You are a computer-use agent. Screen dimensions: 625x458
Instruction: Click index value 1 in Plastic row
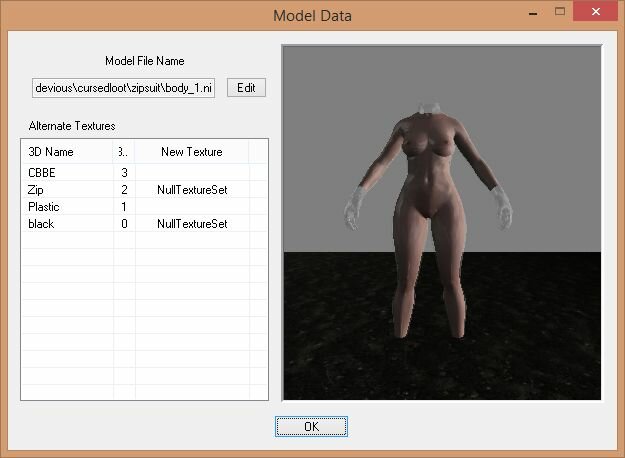pos(124,207)
